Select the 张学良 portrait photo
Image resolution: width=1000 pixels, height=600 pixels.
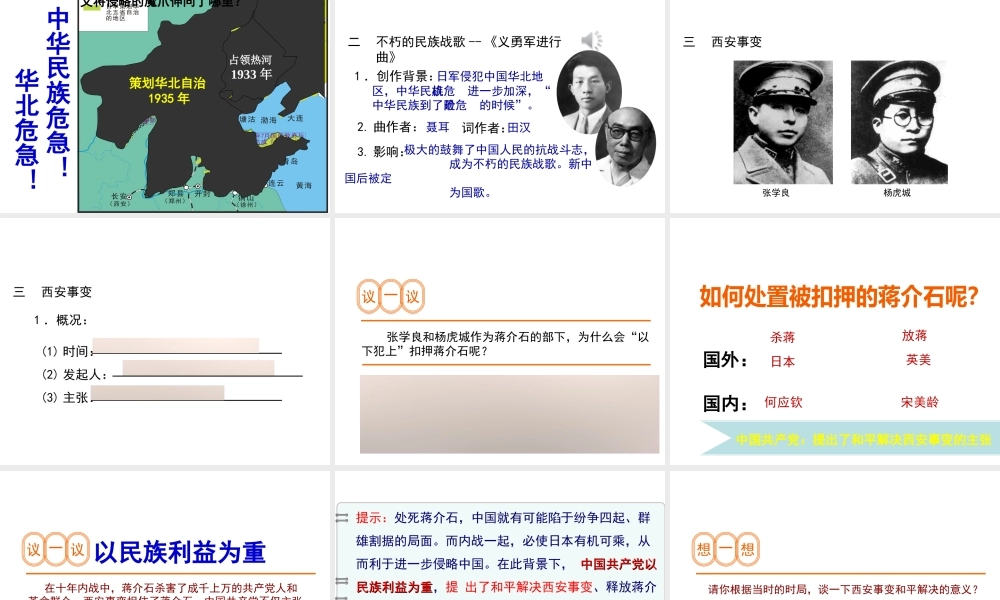tap(783, 122)
